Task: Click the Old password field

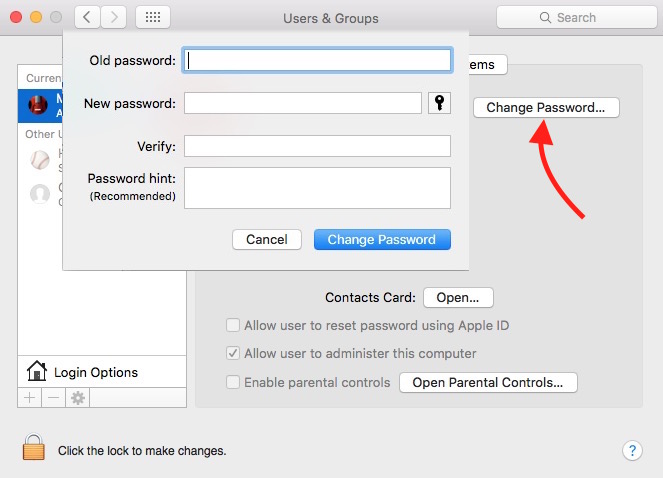Action: click(317, 61)
